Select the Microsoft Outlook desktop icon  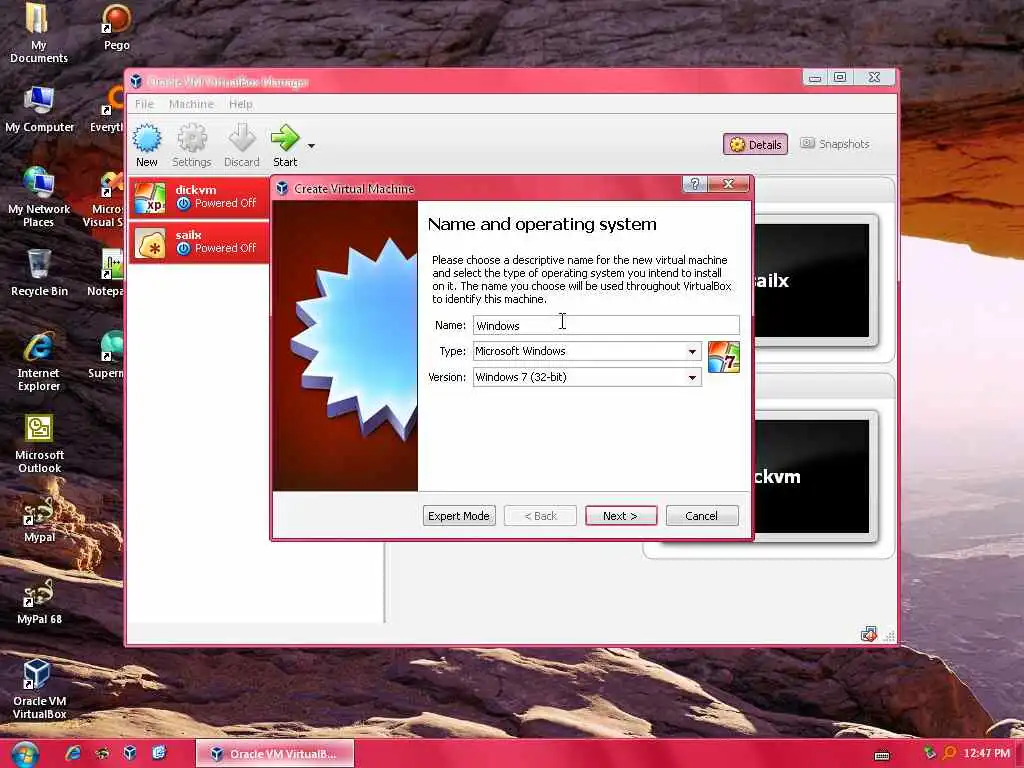click(39, 443)
